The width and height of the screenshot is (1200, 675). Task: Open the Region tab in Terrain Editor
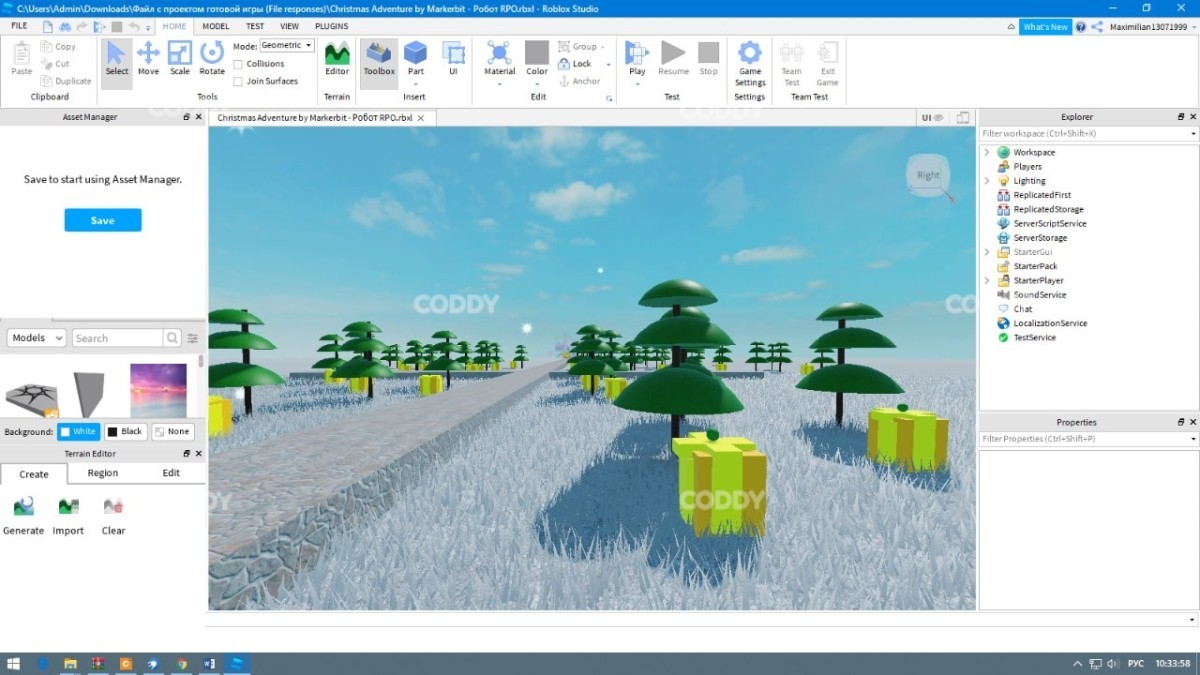pyautogui.click(x=102, y=473)
